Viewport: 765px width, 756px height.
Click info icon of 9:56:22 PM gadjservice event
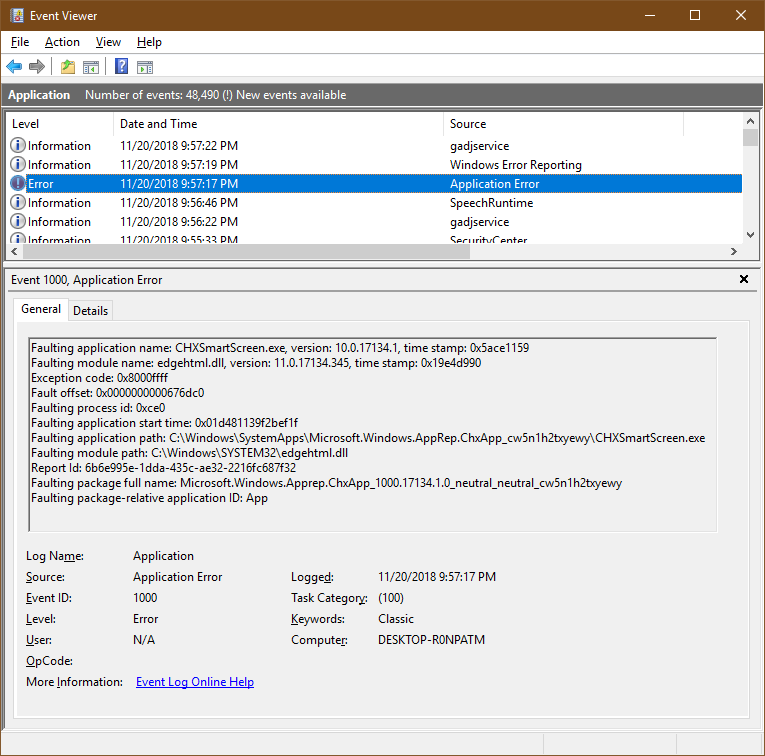[x=18, y=221]
